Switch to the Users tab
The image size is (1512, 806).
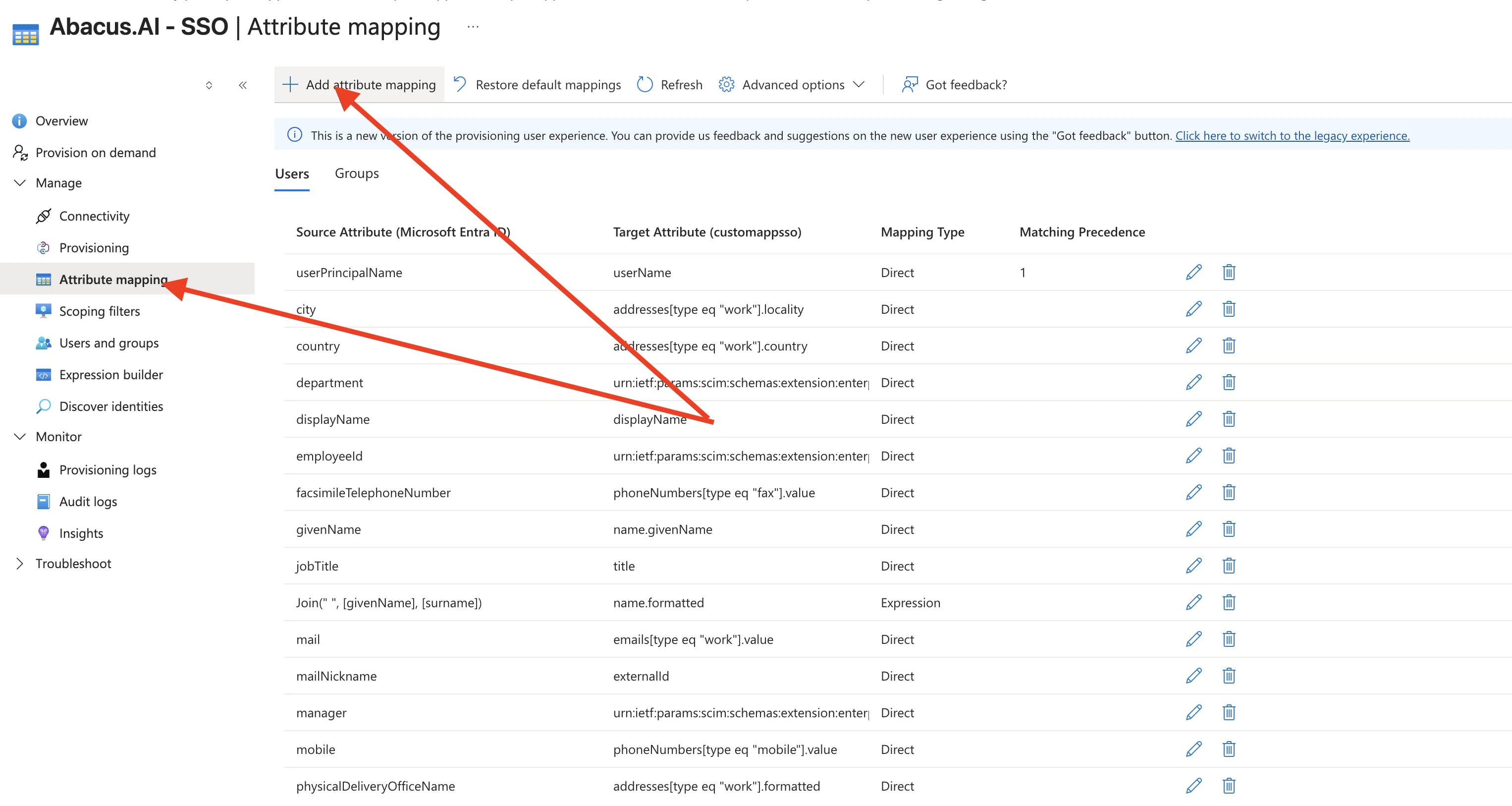pos(292,174)
